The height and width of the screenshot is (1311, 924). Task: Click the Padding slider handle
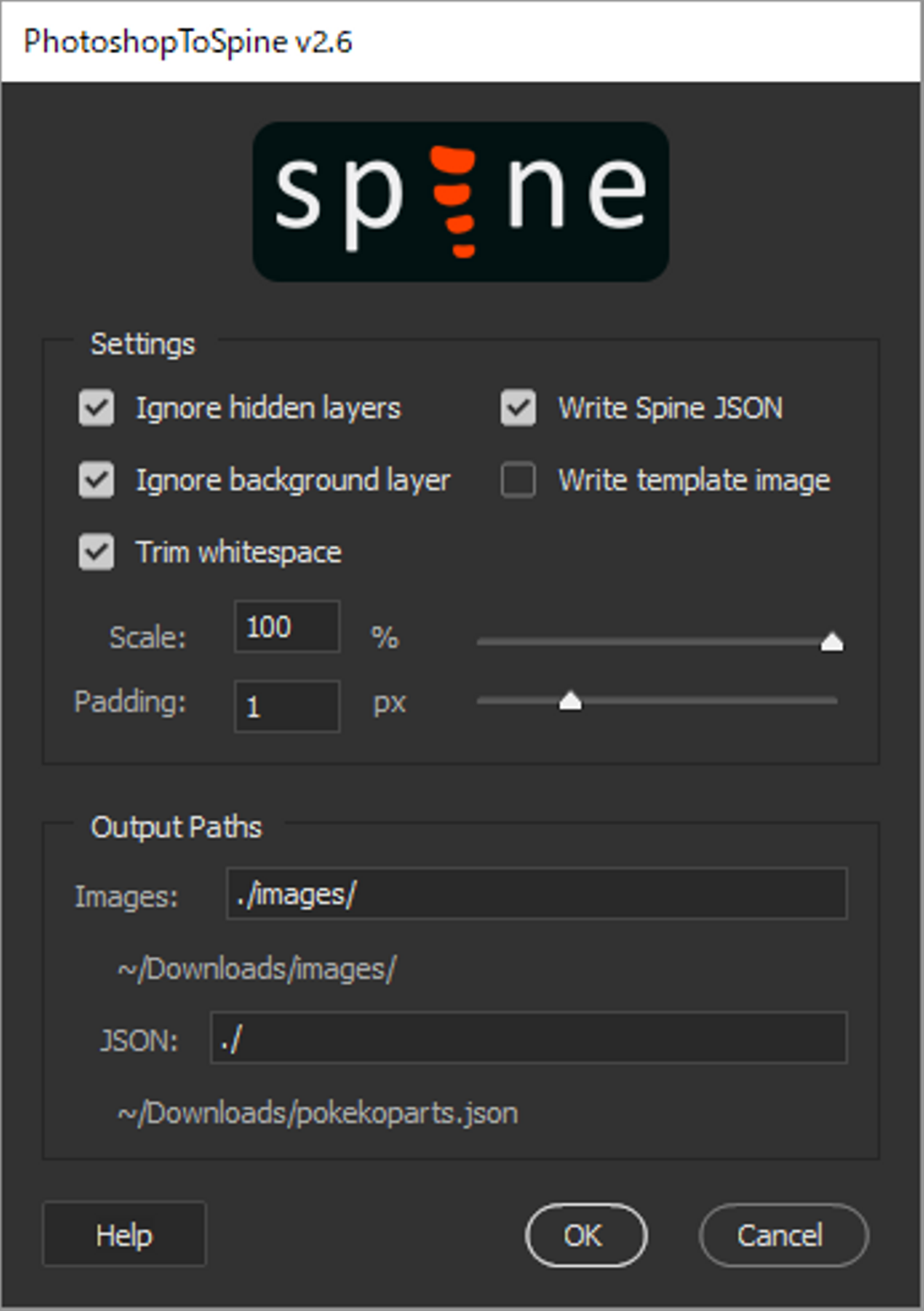[570, 701]
